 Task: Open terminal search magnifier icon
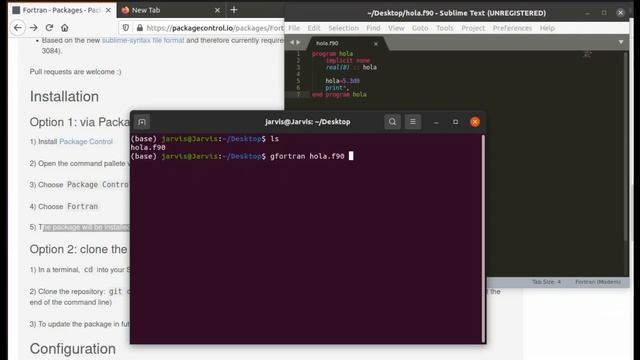[x=392, y=122]
